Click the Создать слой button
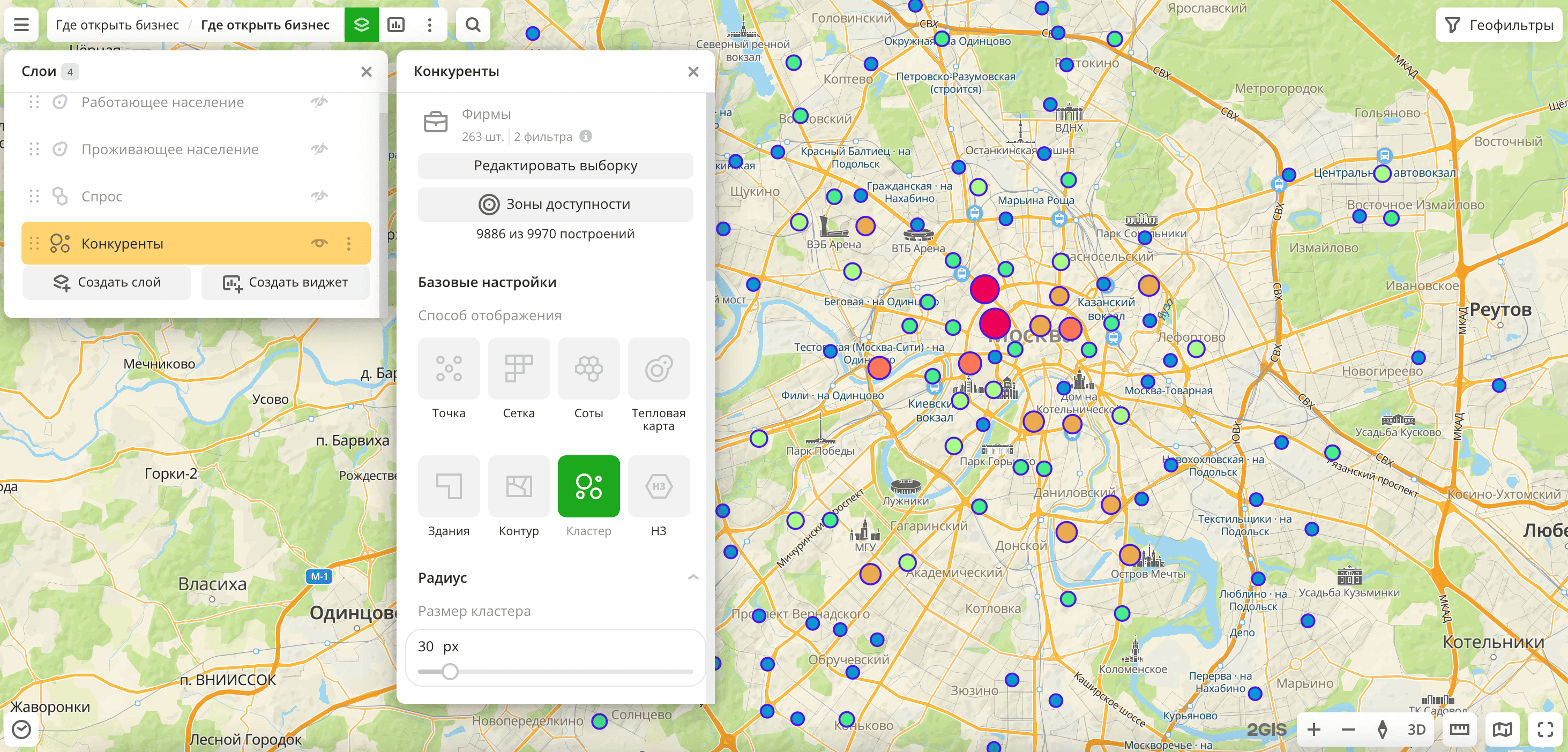Viewport: 1568px width, 752px height. click(107, 282)
